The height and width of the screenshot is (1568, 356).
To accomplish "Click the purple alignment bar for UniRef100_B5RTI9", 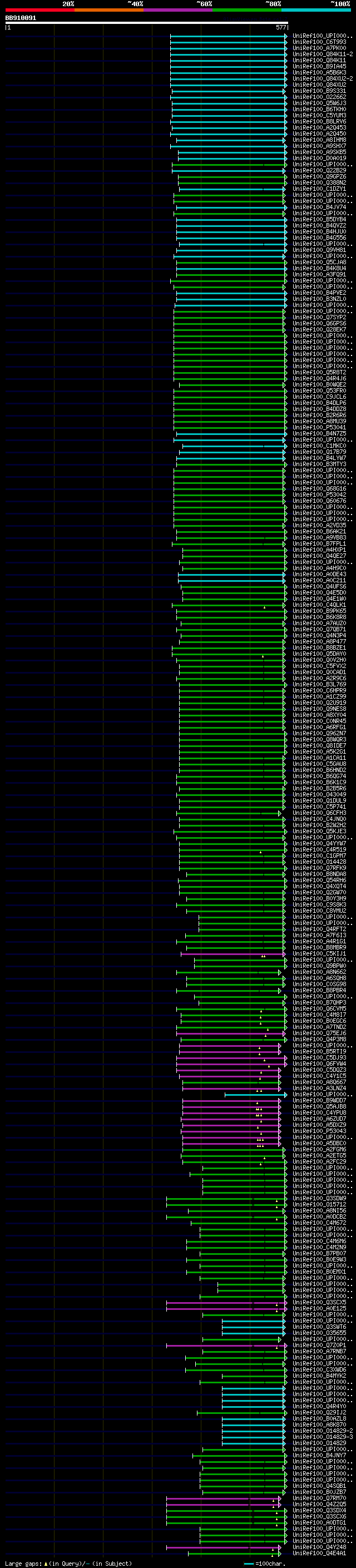I will click(230, 1051).
